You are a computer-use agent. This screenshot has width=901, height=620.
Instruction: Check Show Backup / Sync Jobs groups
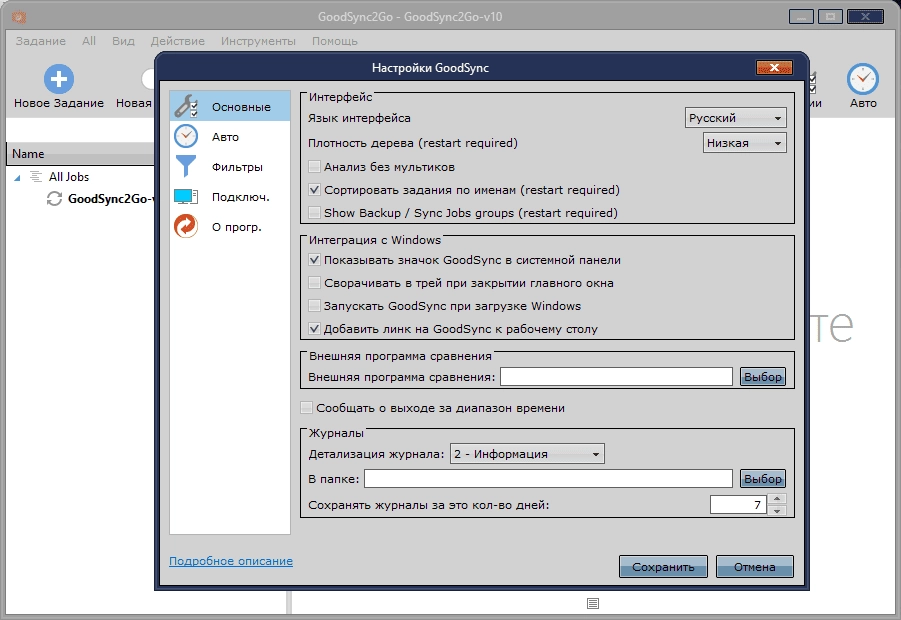tap(314, 213)
